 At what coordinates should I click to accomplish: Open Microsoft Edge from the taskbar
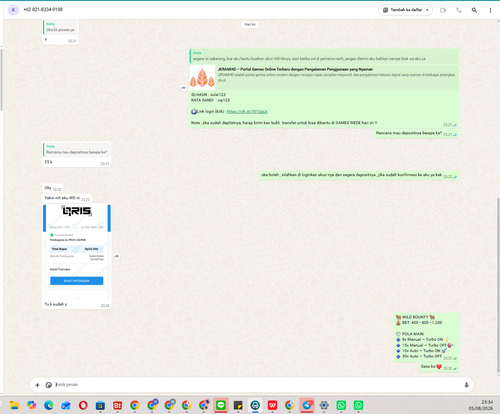point(49,405)
